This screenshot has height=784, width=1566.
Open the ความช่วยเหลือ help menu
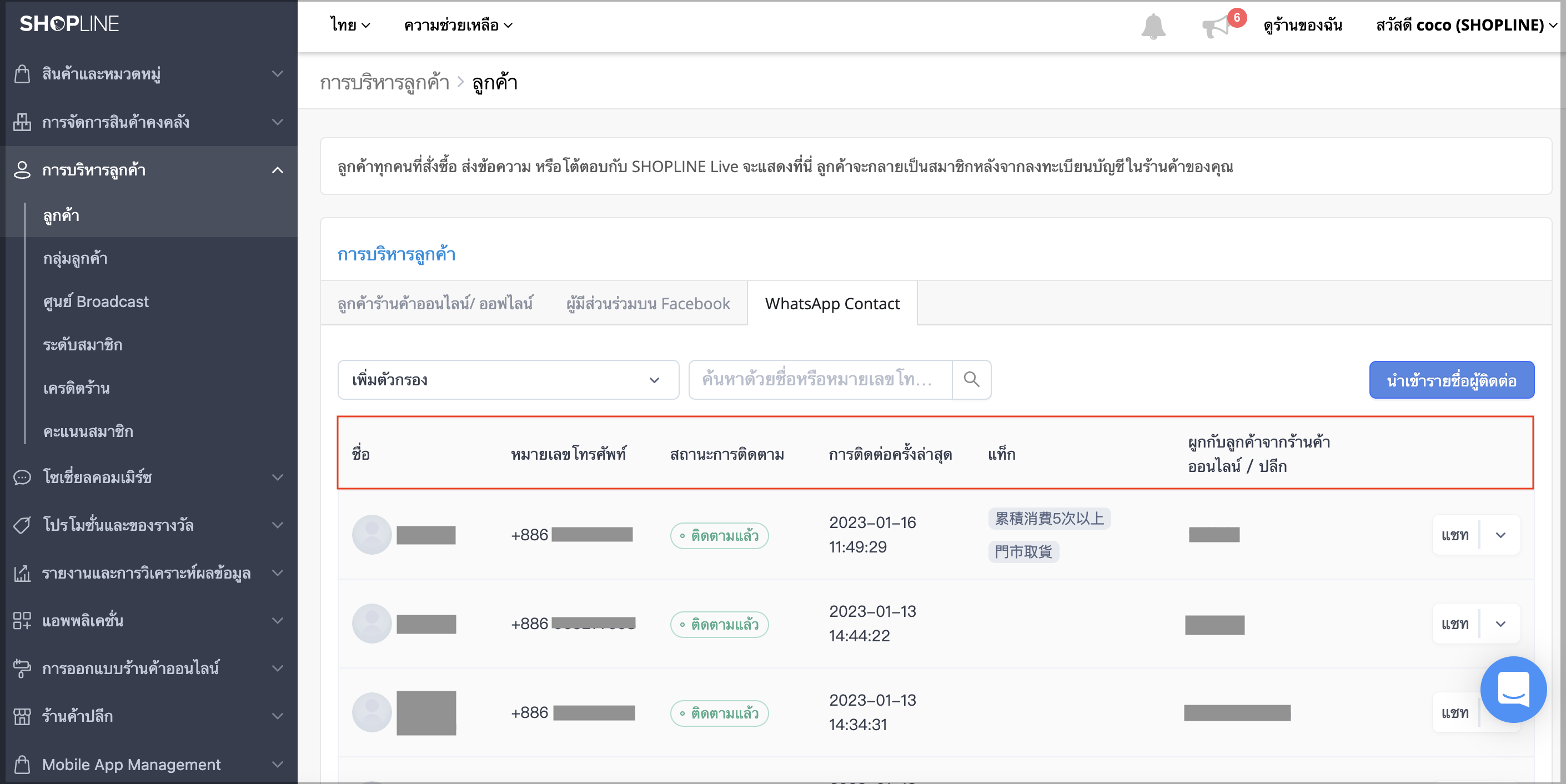coord(458,25)
